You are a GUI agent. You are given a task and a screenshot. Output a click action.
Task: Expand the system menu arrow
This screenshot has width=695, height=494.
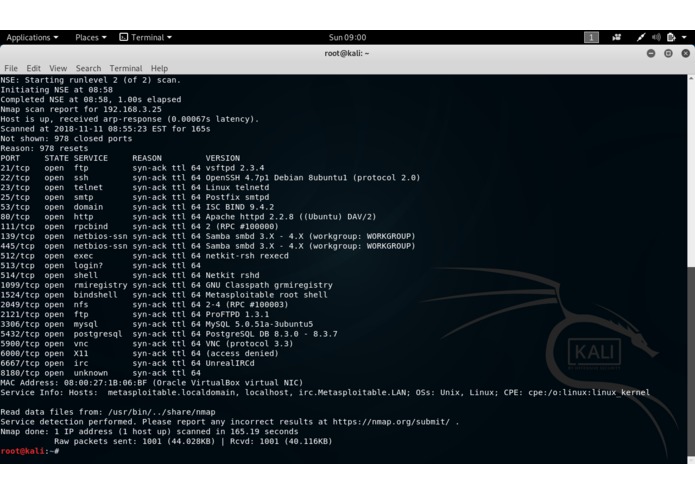684,38
